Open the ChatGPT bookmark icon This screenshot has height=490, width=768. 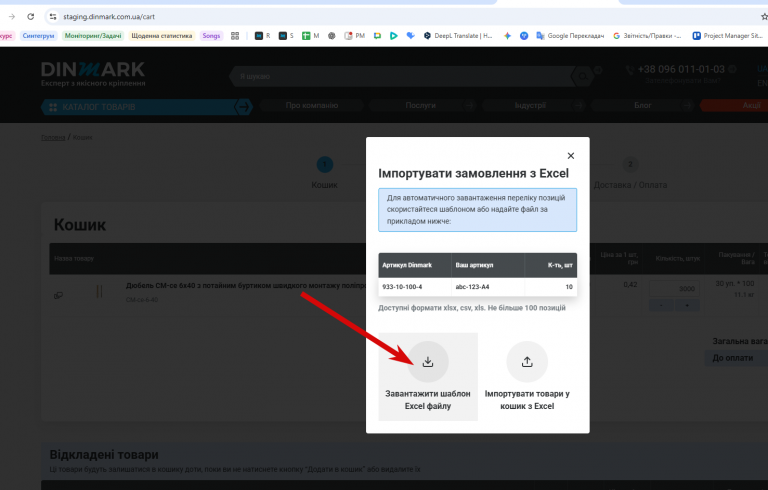point(332,36)
